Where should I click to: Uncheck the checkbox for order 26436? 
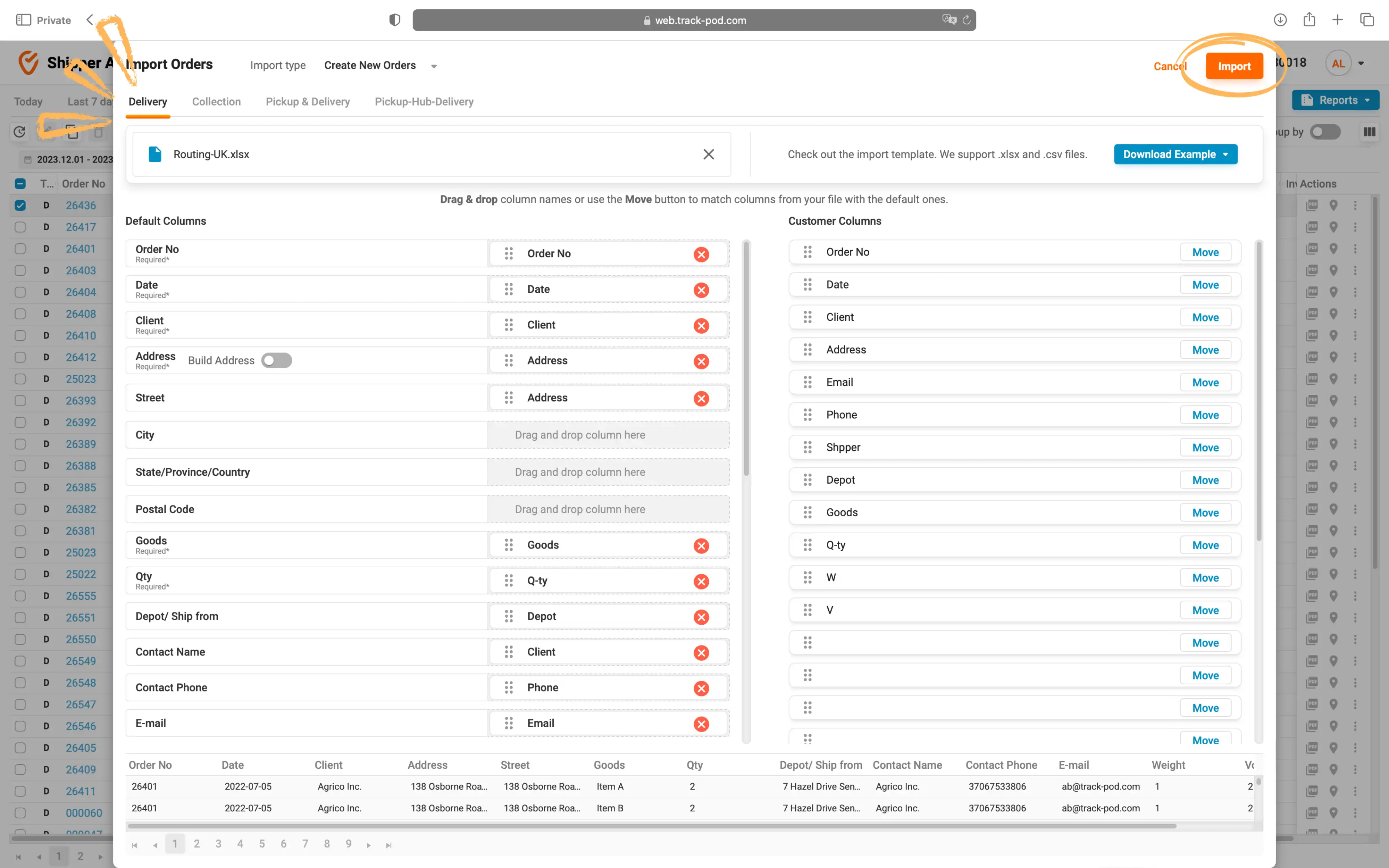pos(20,206)
